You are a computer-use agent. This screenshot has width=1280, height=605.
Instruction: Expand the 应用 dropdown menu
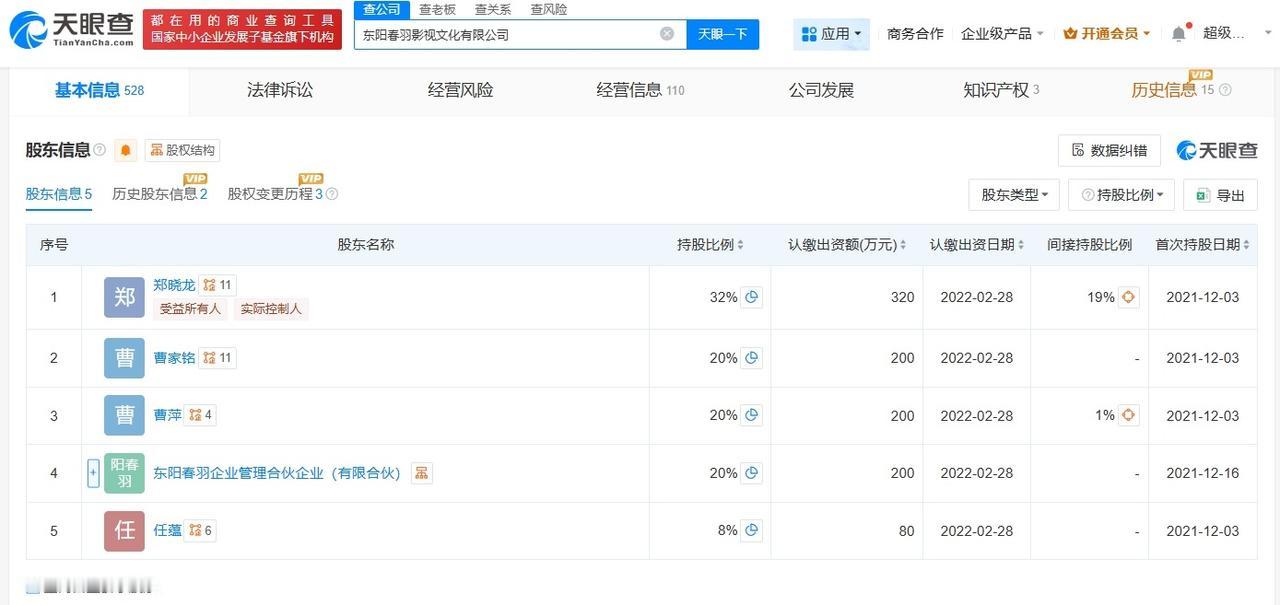click(x=832, y=34)
